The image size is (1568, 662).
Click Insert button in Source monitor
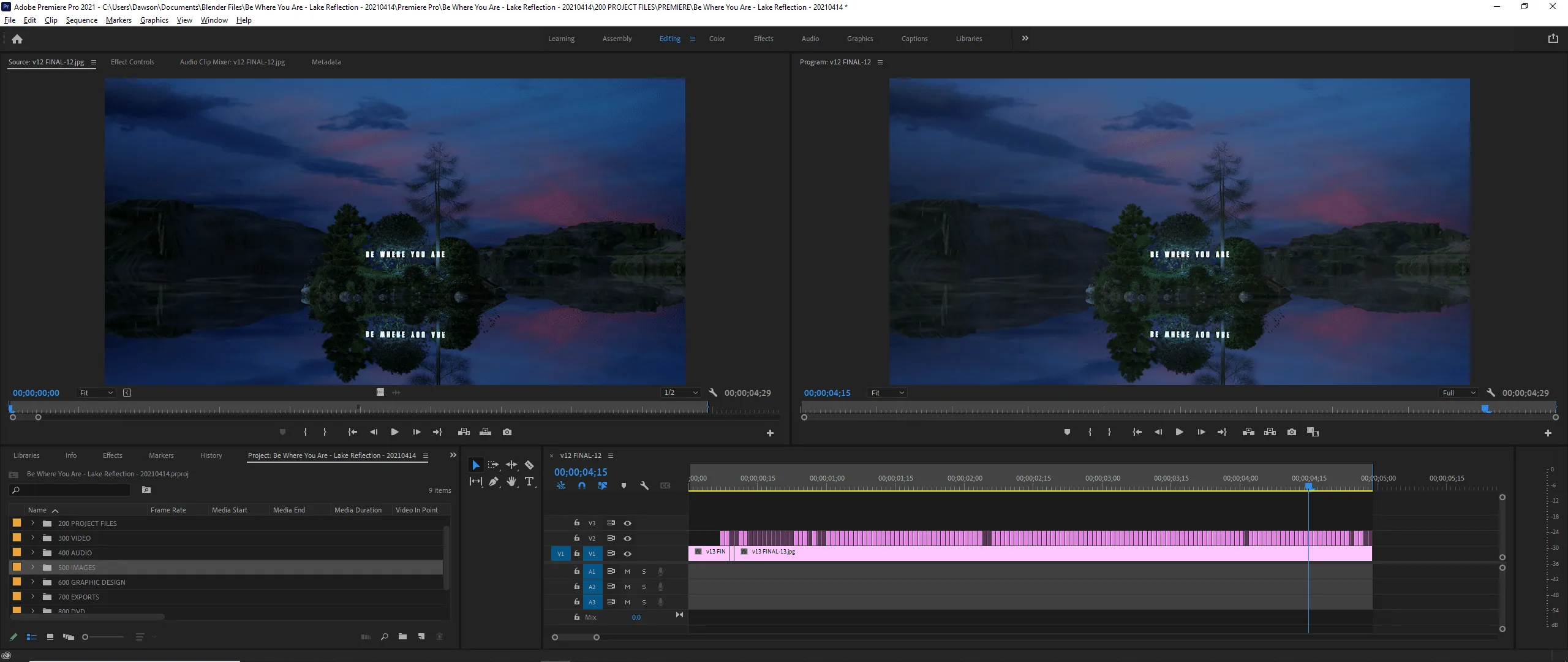[464, 432]
